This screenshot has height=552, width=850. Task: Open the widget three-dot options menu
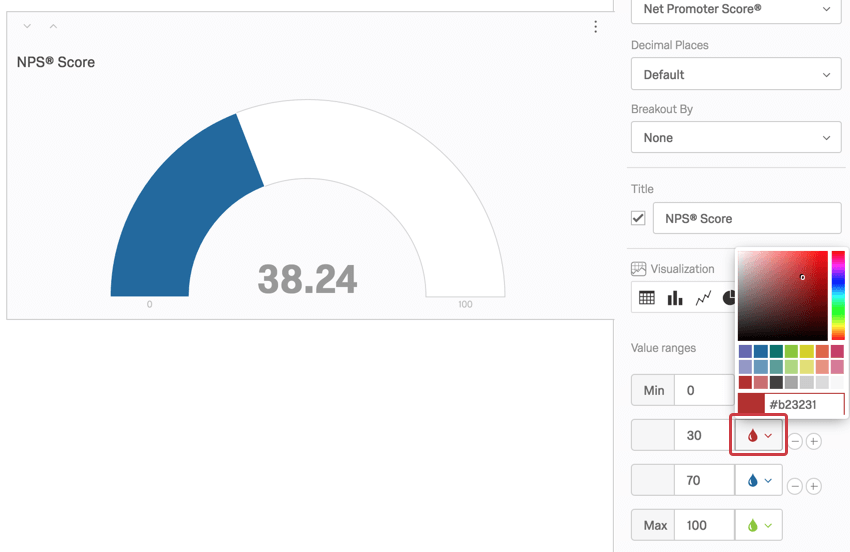tap(595, 27)
